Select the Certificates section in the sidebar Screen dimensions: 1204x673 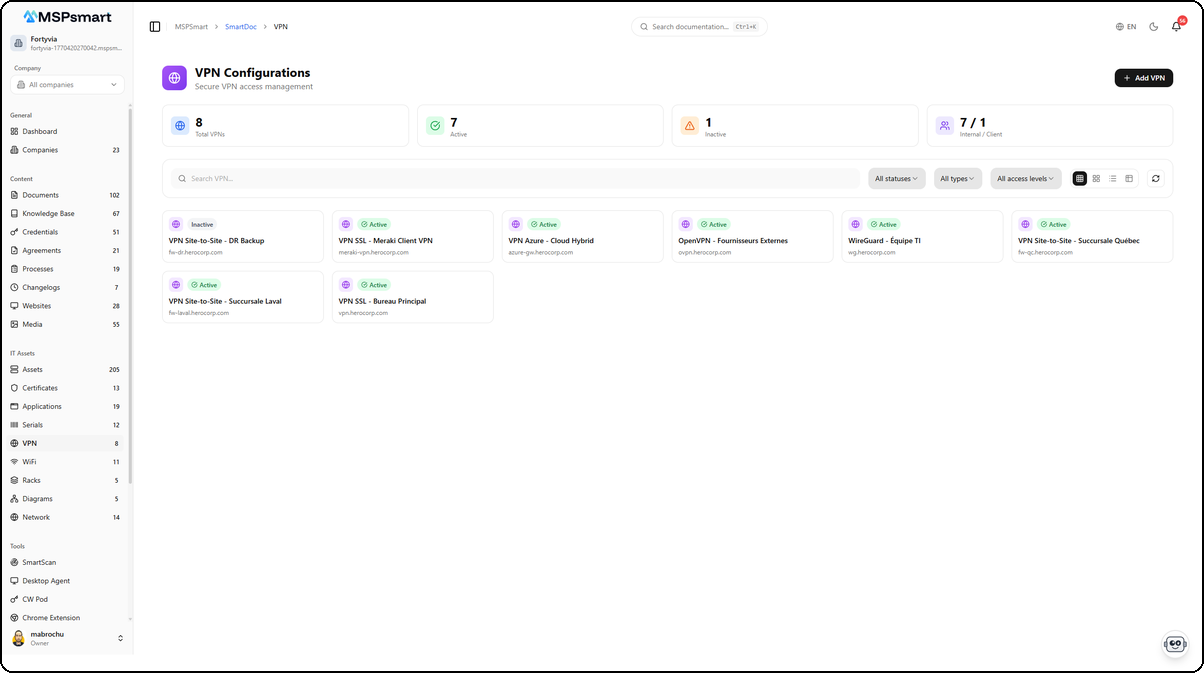point(39,387)
